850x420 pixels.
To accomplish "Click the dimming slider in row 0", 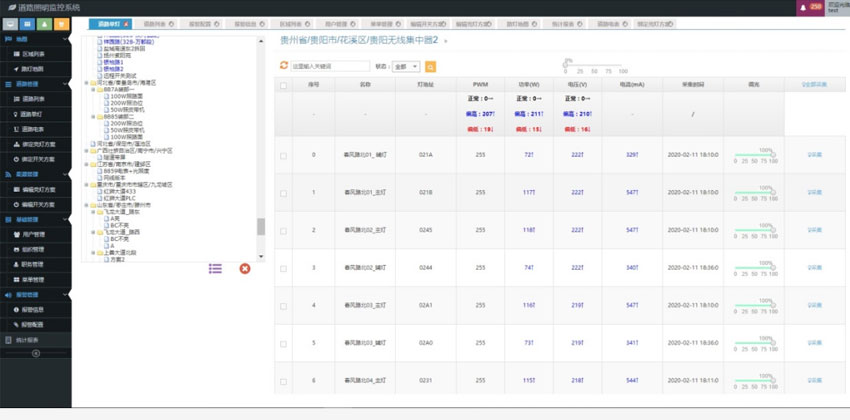I will pos(754,156).
